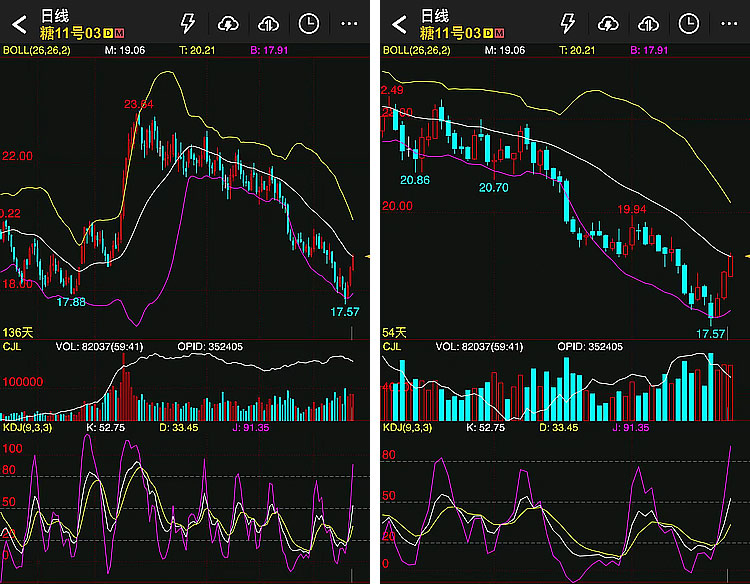Tap the red M badge in left chart title

[119, 33]
